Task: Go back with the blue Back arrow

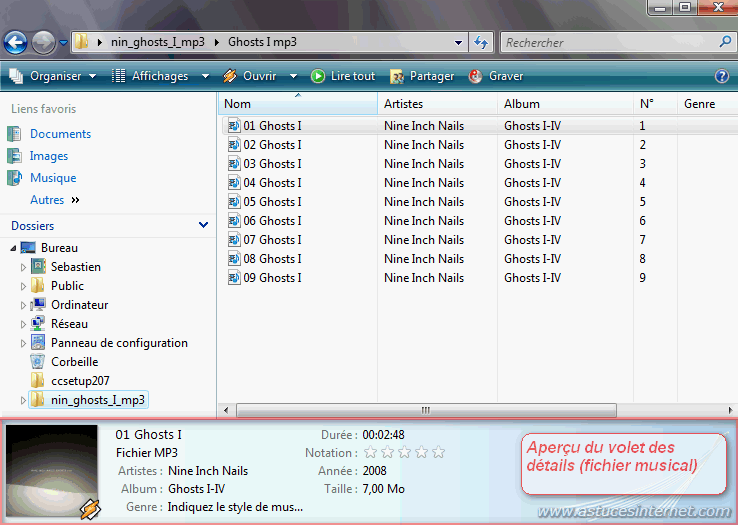Action: pos(15,43)
